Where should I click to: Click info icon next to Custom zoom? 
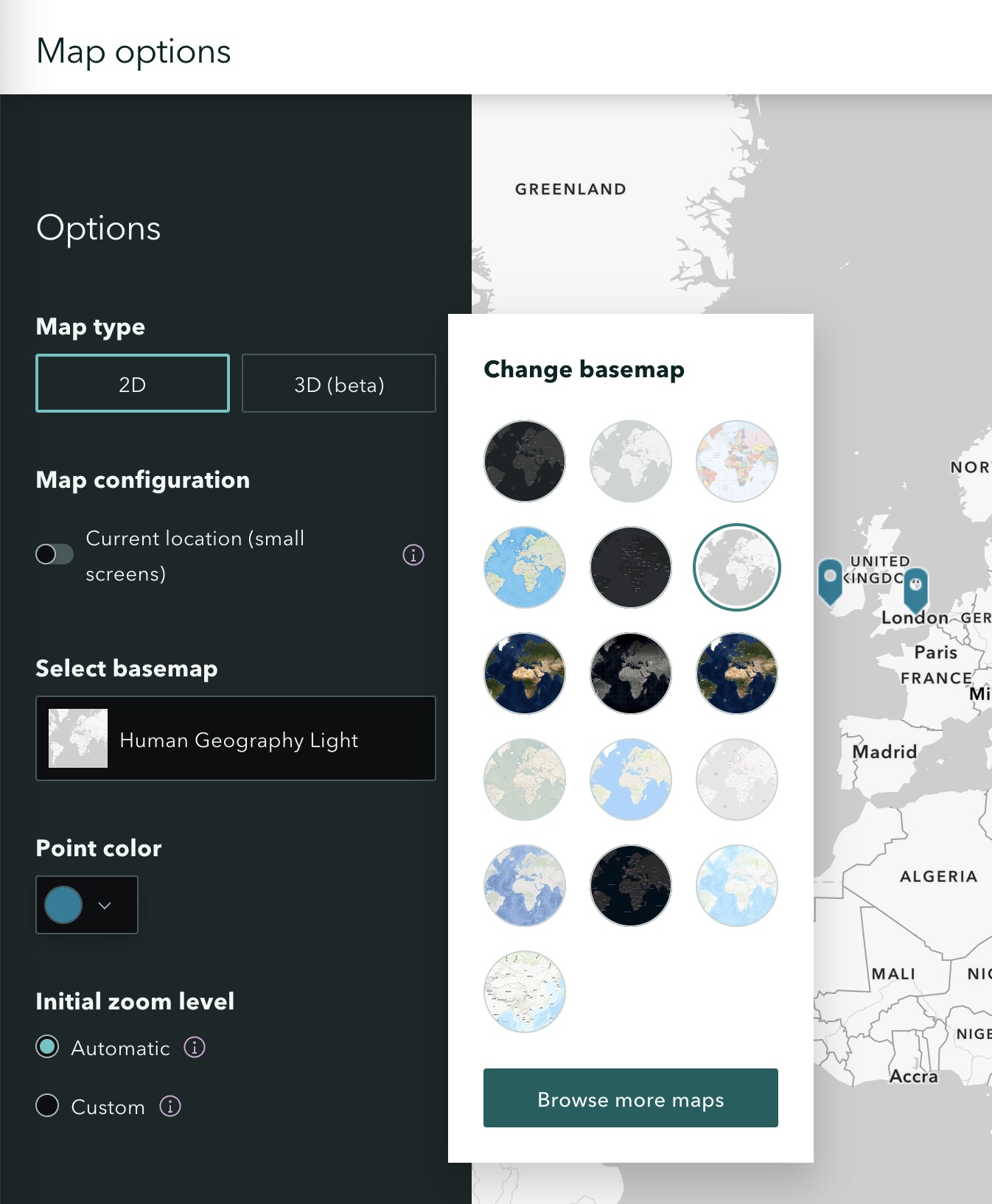(x=170, y=1106)
